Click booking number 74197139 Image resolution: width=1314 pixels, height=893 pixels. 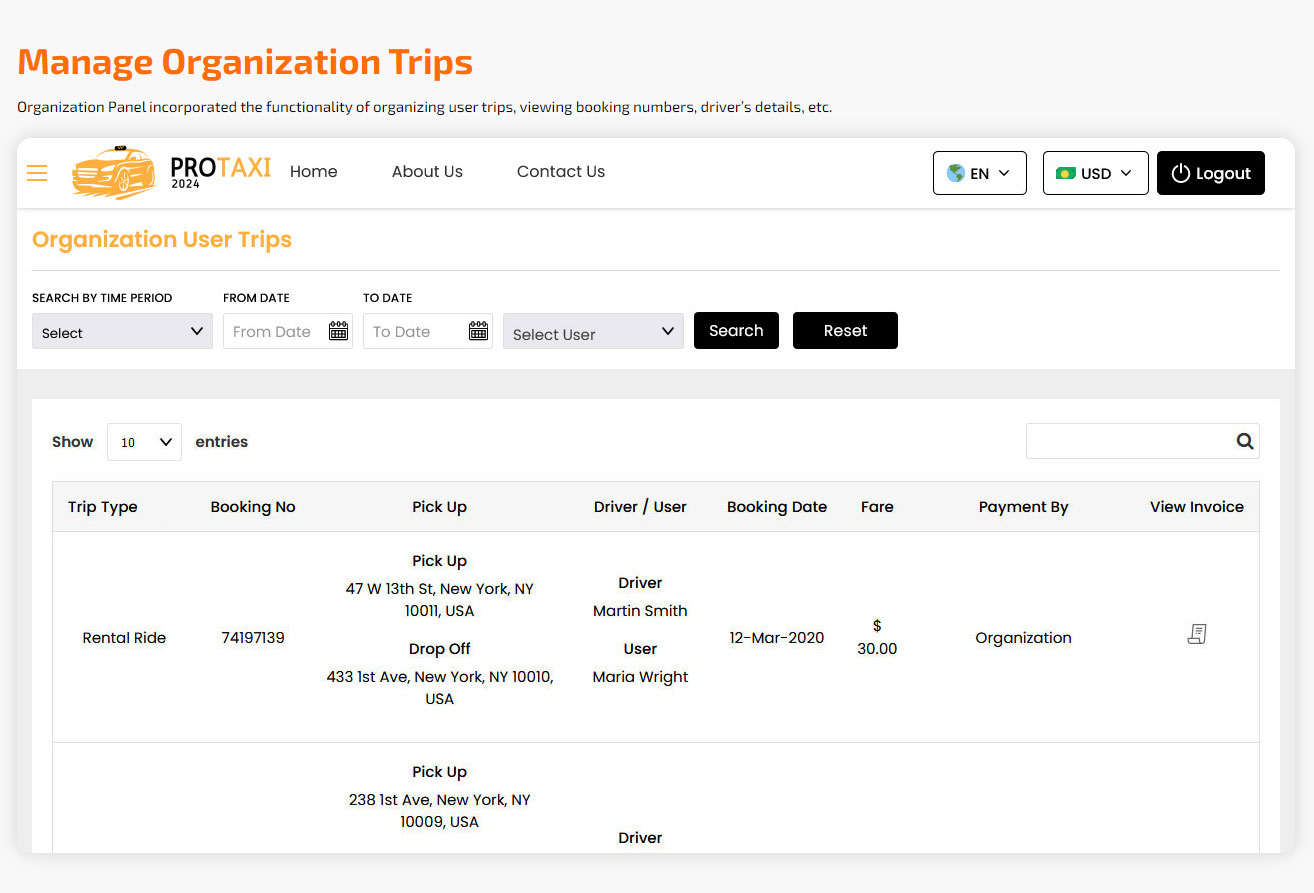coord(253,638)
